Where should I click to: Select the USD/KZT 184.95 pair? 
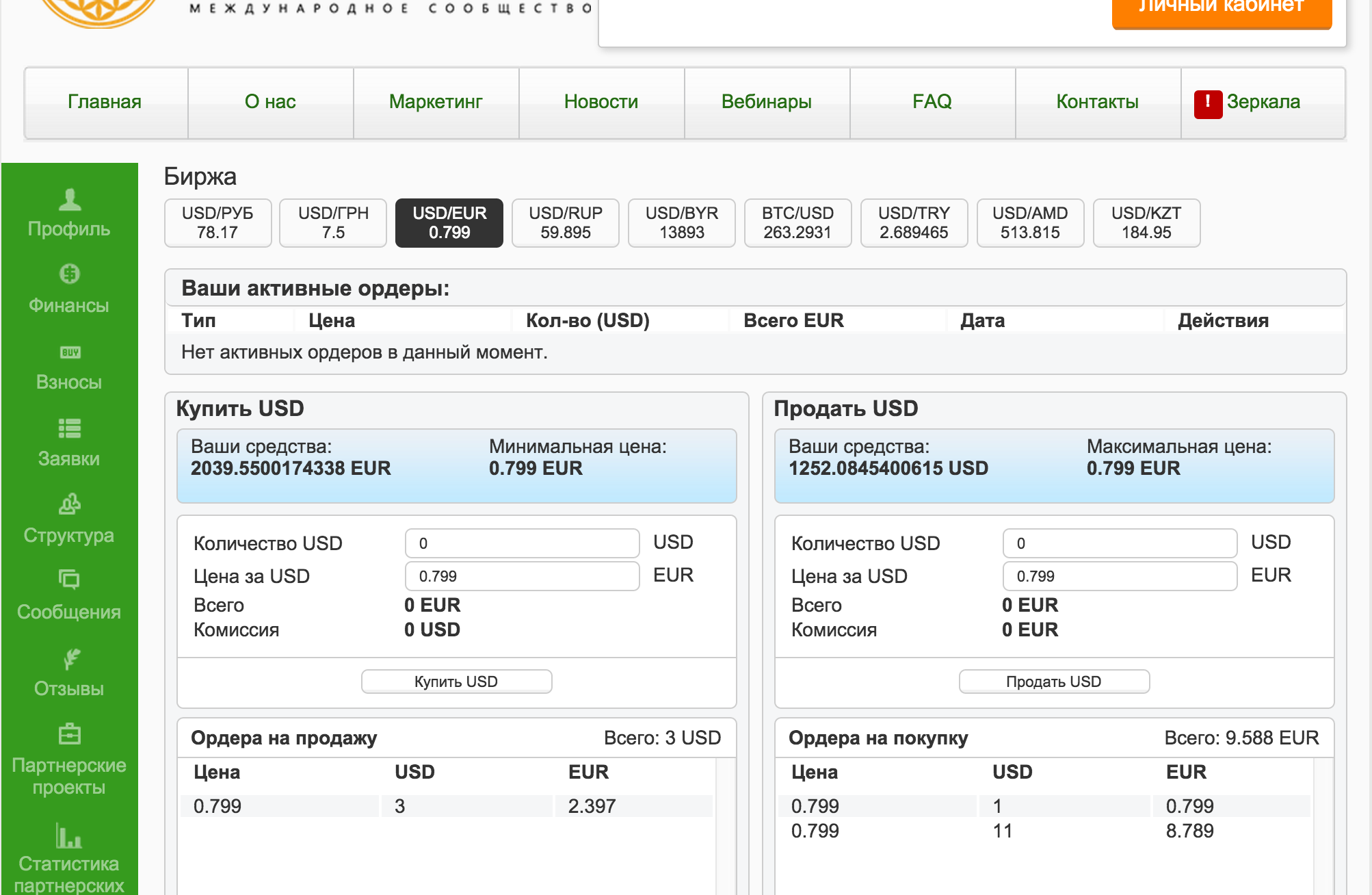pos(1147,222)
